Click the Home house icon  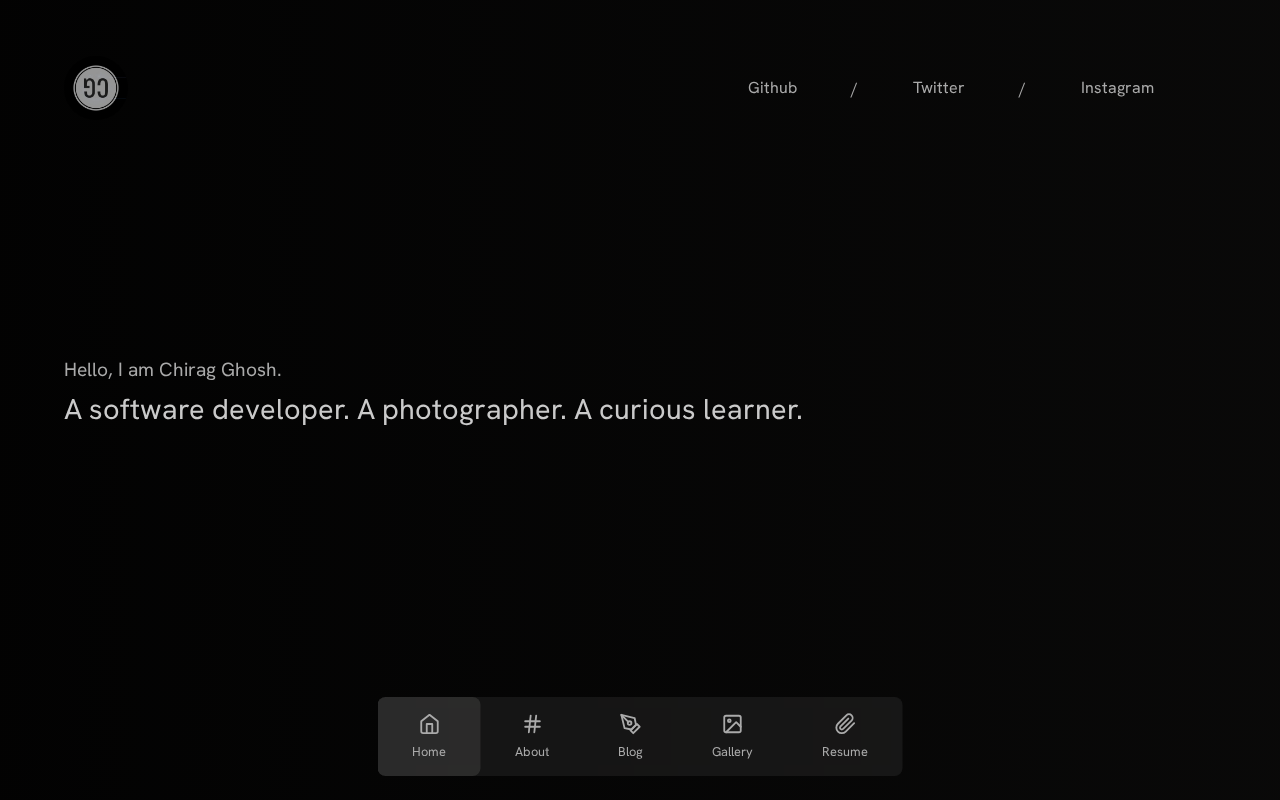point(429,724)
